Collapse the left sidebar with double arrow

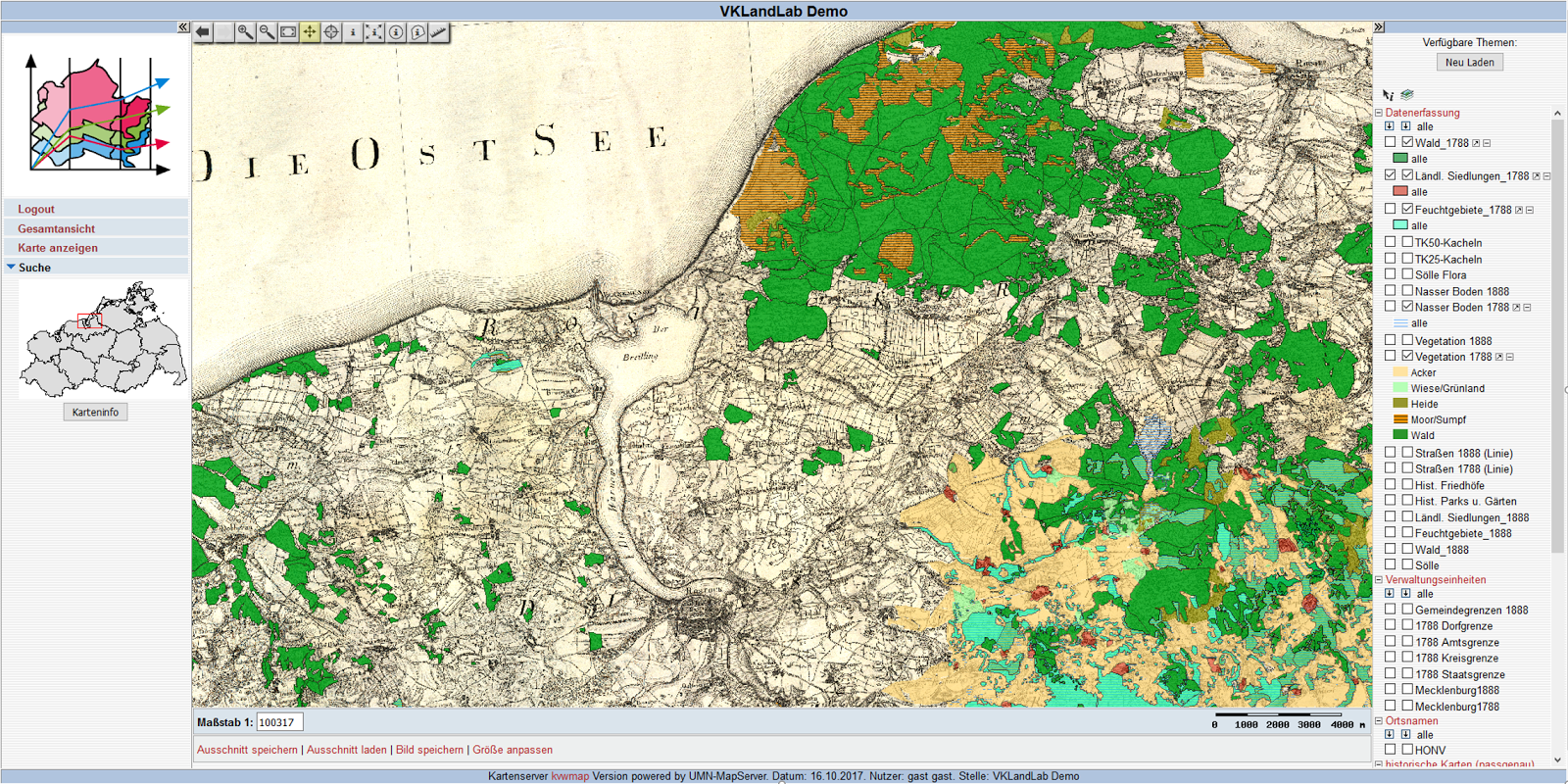click(x=183, y=27)
